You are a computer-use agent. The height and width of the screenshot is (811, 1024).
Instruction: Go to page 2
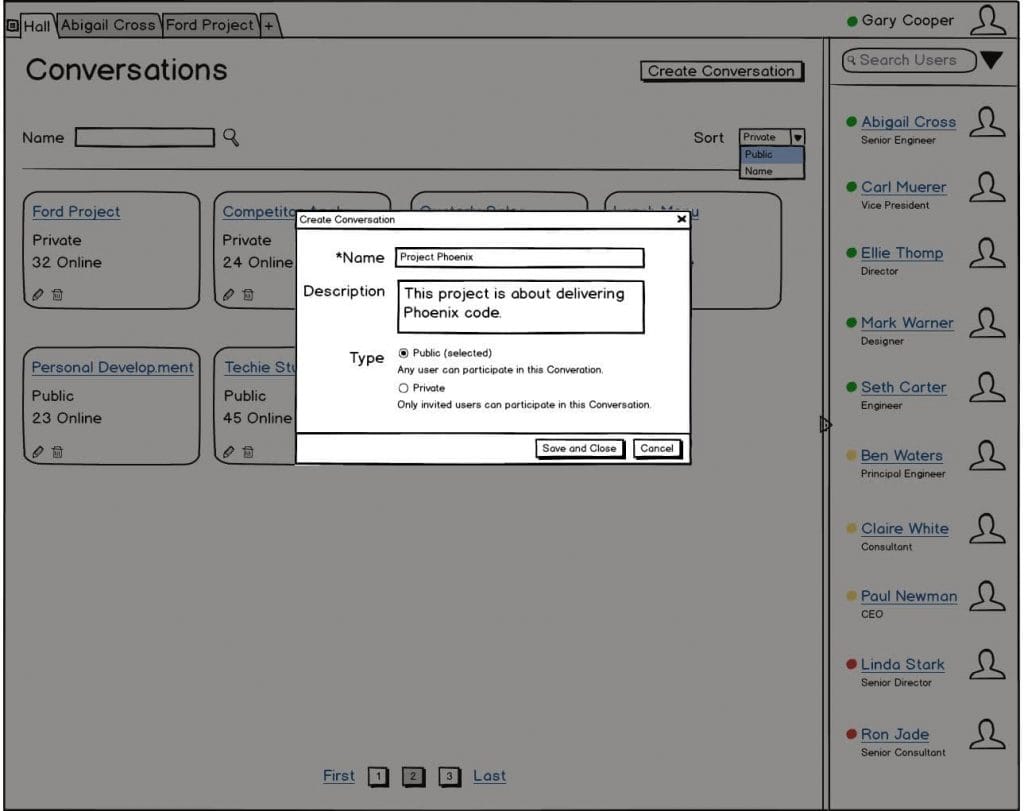413,776
